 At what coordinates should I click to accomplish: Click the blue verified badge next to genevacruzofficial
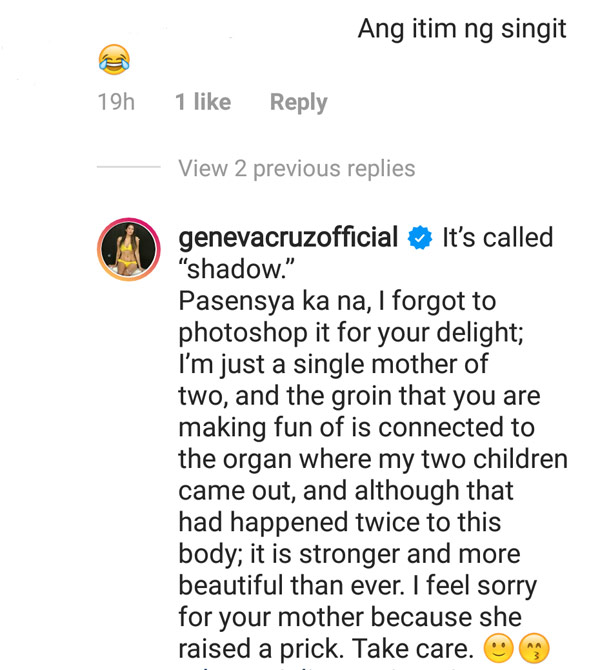click(x=420, y=238)
